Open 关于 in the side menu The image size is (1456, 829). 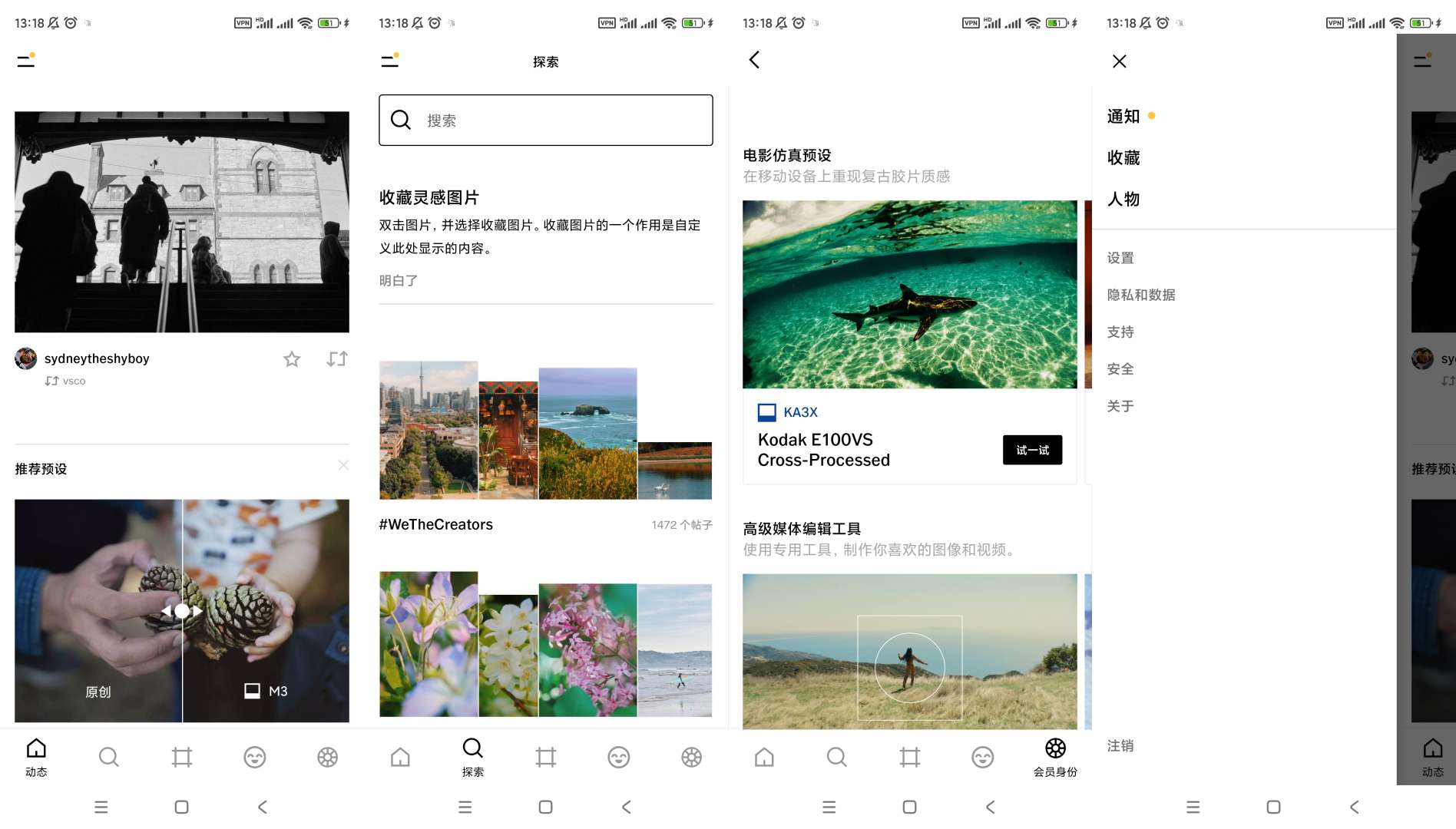click(x=1120, y=407)
